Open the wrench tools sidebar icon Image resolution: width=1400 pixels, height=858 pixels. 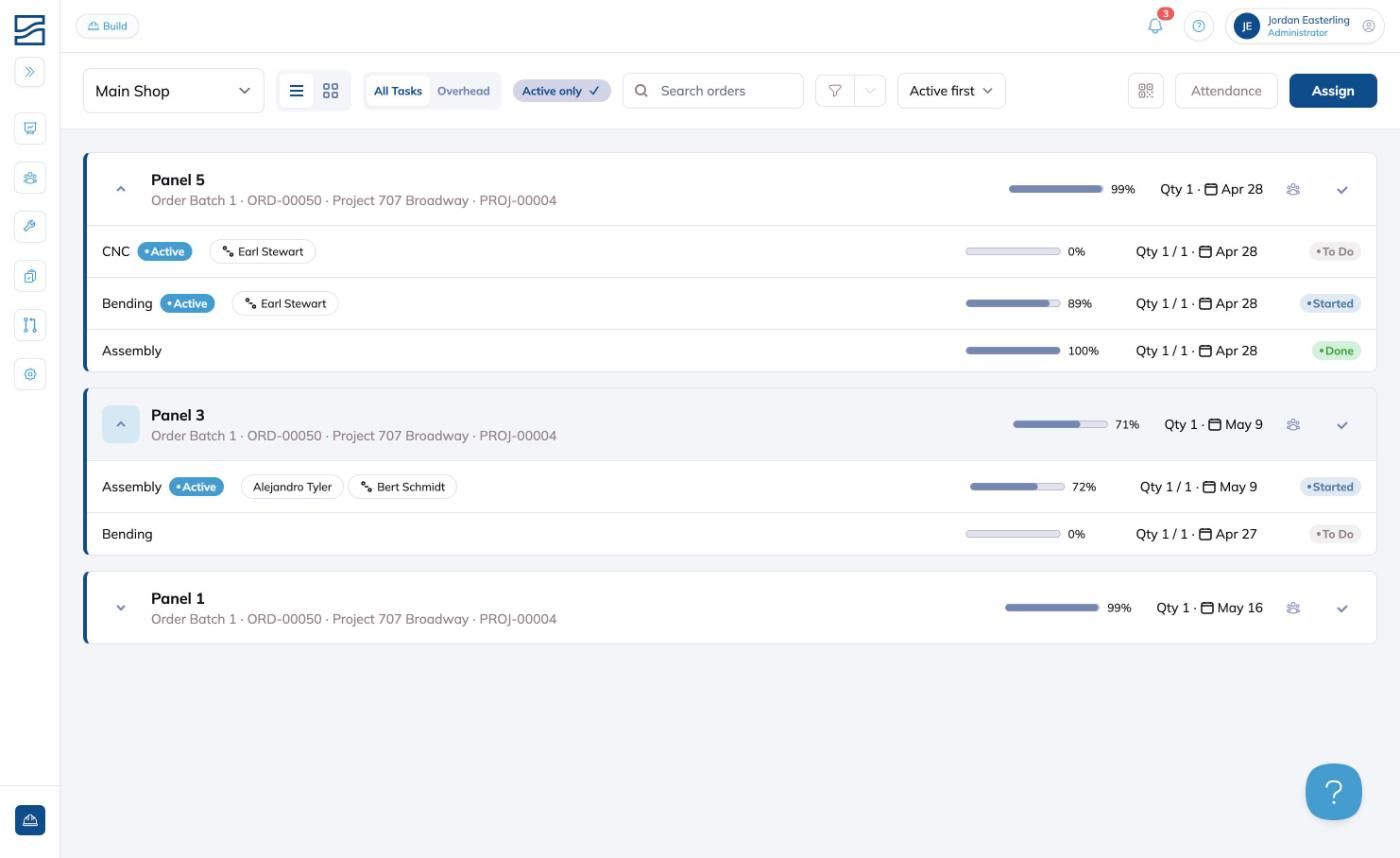pyautogui.click(x=30, y=226)
